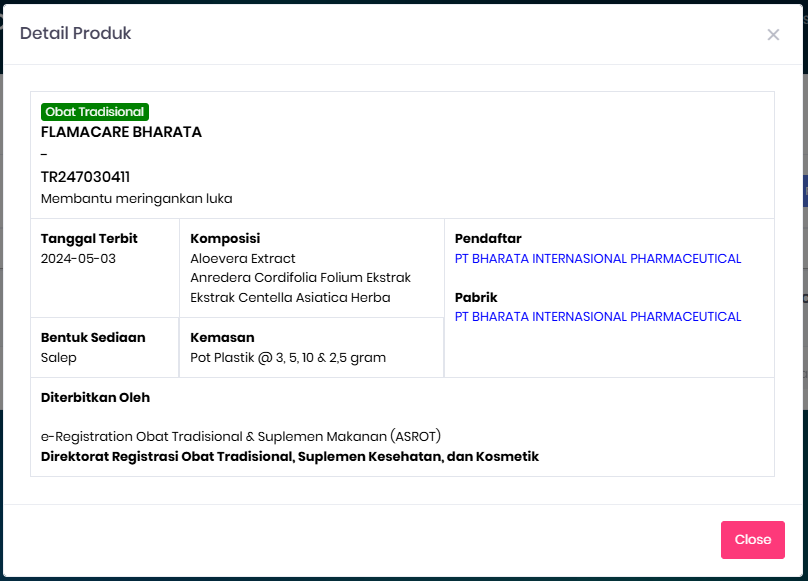Close the dialog with the X icon
This screenshot has width=808, height=581.
(x=773, y=35)
